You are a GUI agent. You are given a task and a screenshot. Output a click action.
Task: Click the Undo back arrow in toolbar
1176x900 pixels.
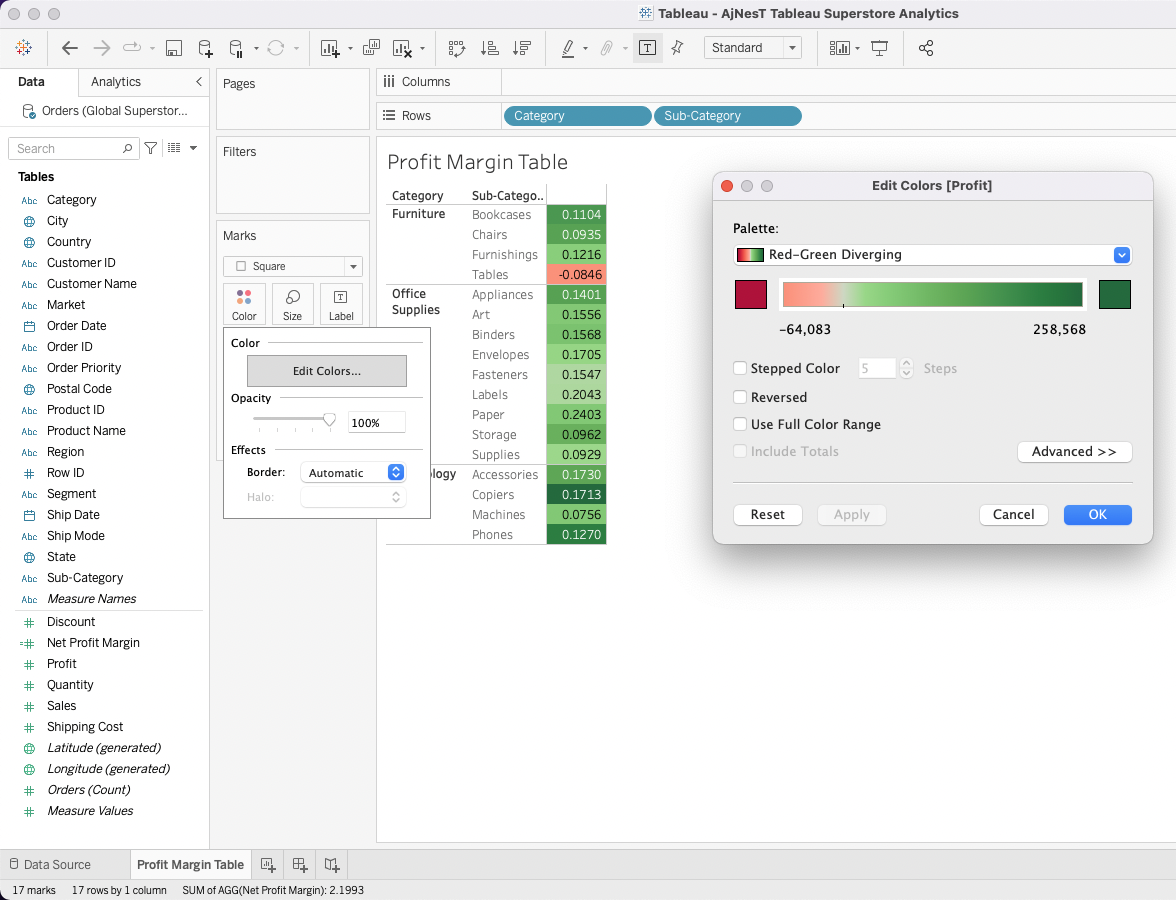70,48
